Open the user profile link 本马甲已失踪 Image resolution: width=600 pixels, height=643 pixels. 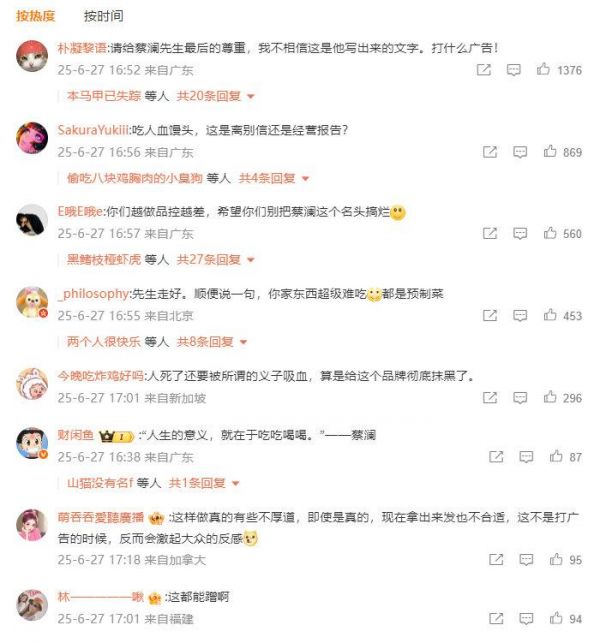[104, 96]
